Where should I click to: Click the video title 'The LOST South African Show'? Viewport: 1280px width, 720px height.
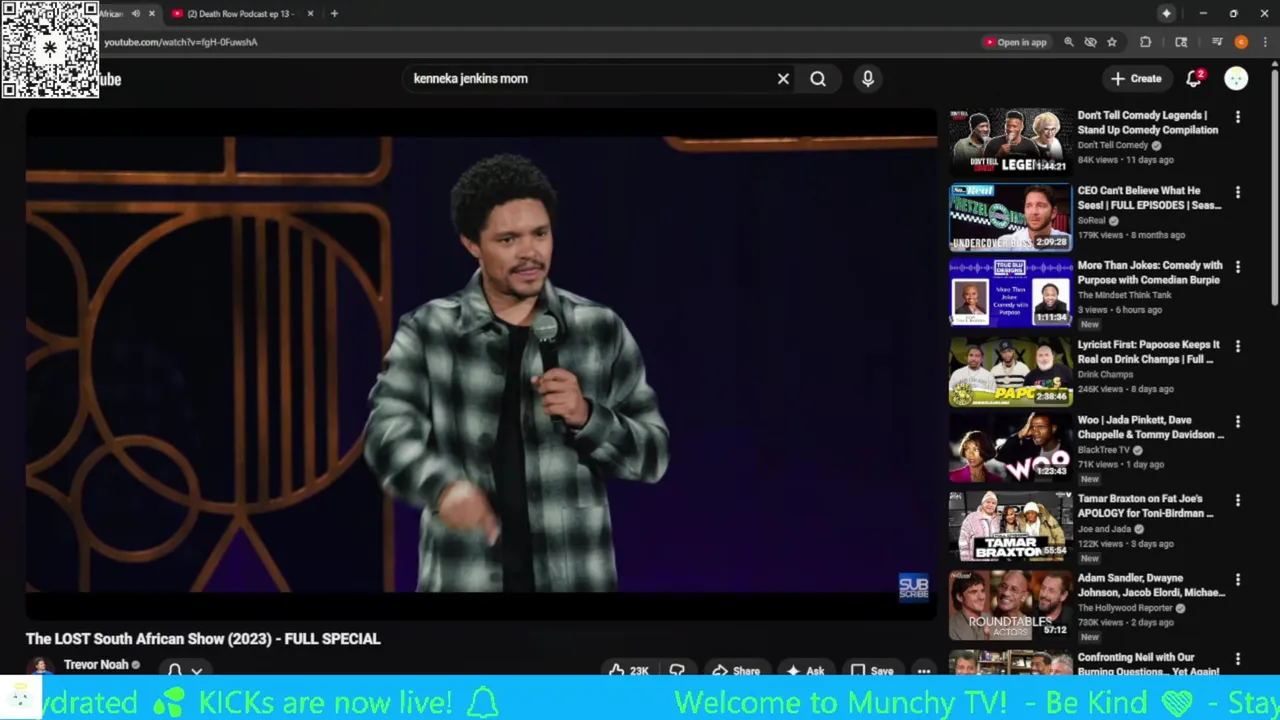tap(203, 639)
